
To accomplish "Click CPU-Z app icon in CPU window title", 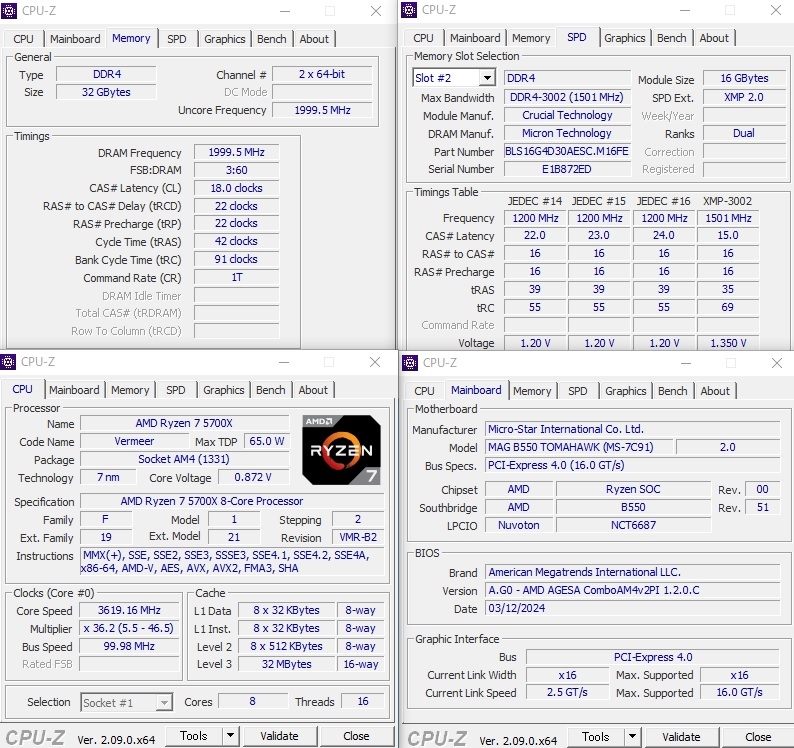I will 9,362.
